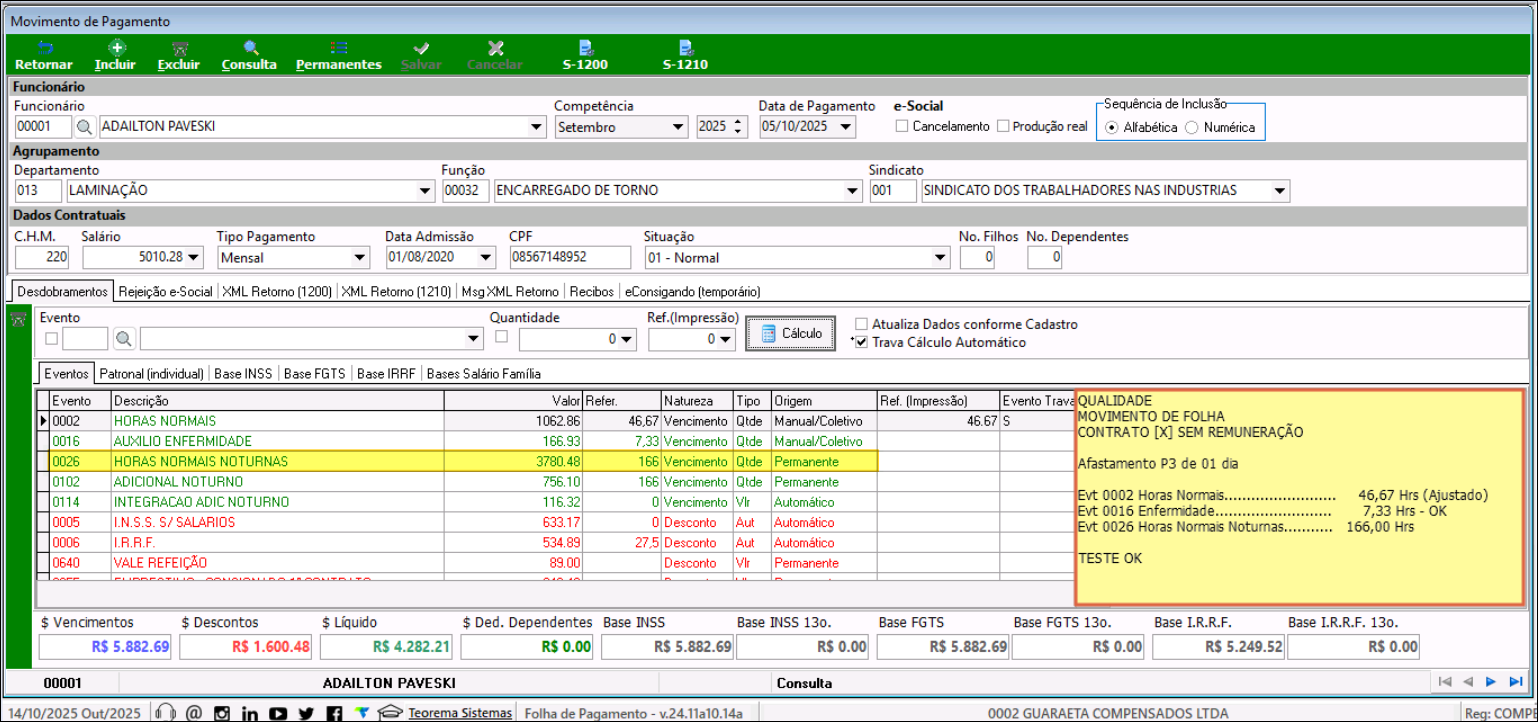The height and width of the screenshot is (722, 1538).
Task: Open the Teorema Sistemas link
Action: (x=459, y=713)
